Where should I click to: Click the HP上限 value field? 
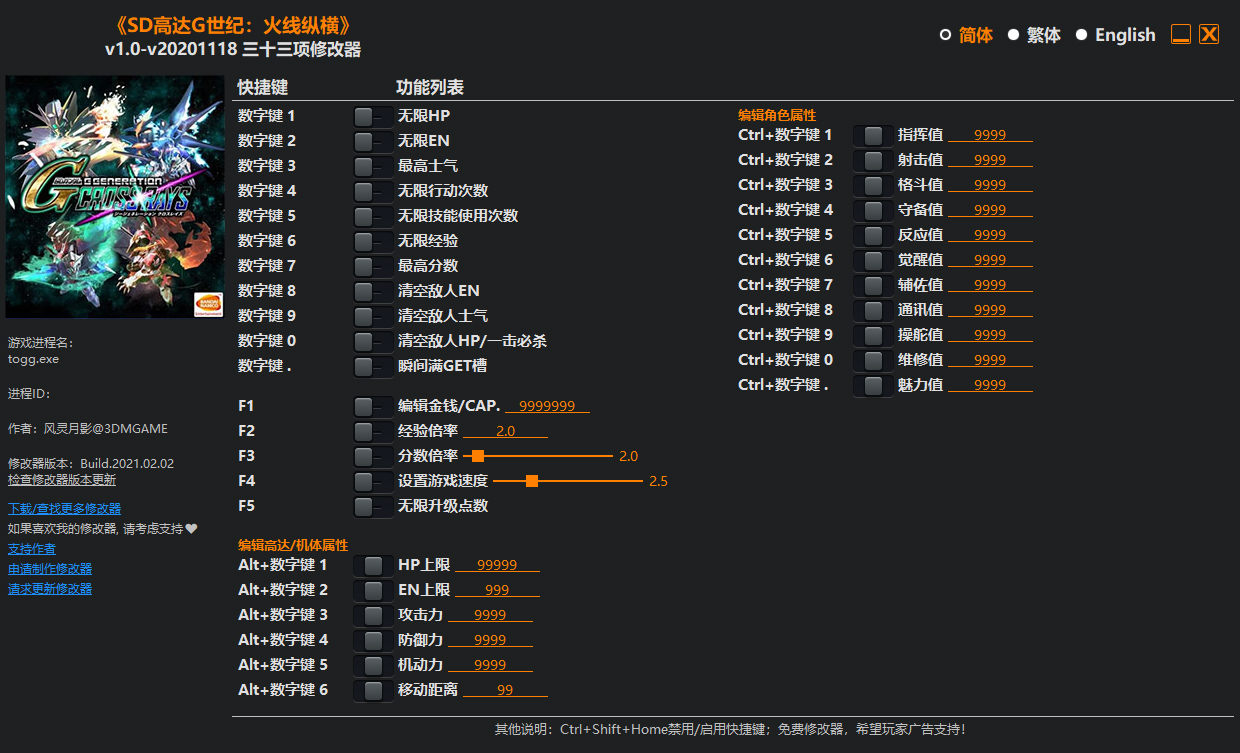click(497, 565)
